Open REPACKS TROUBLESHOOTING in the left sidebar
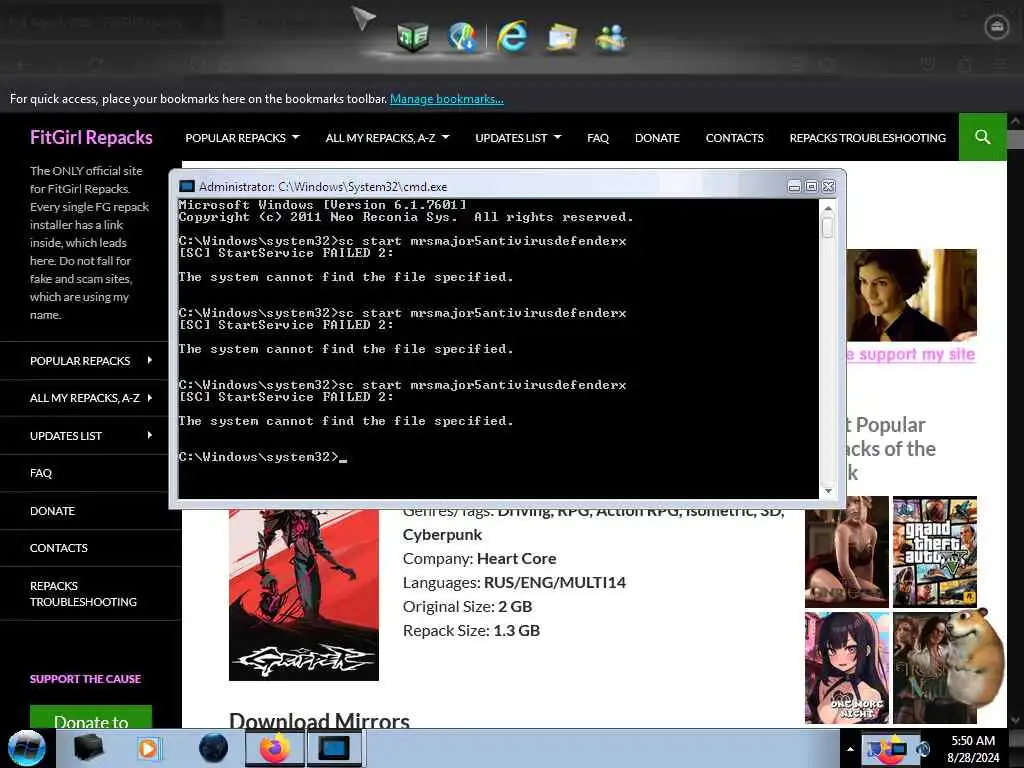The height and width of the screenshot is (768, 1024). (x=83, y=594)
